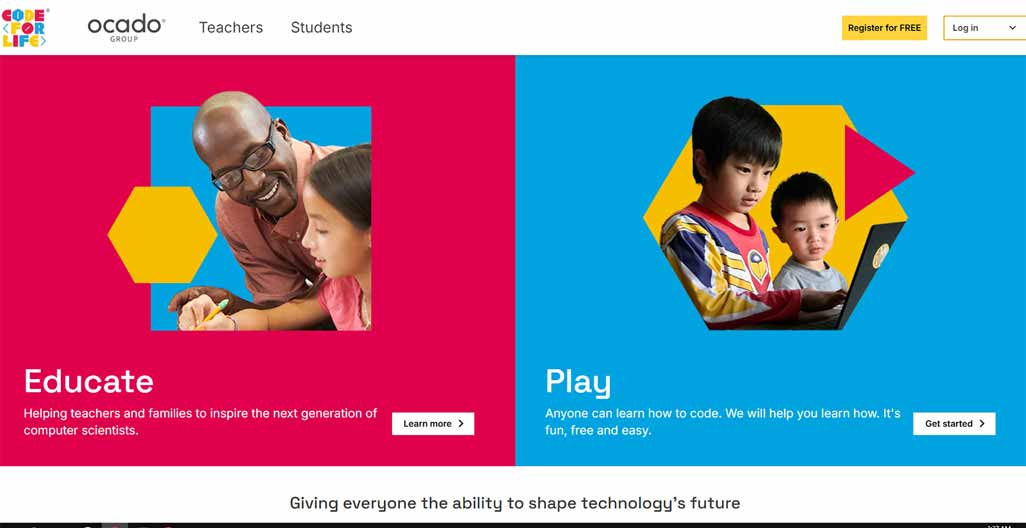1026x528 pixels.
Task: Click the chevron in the Log in box
Action: (1012, 28)
